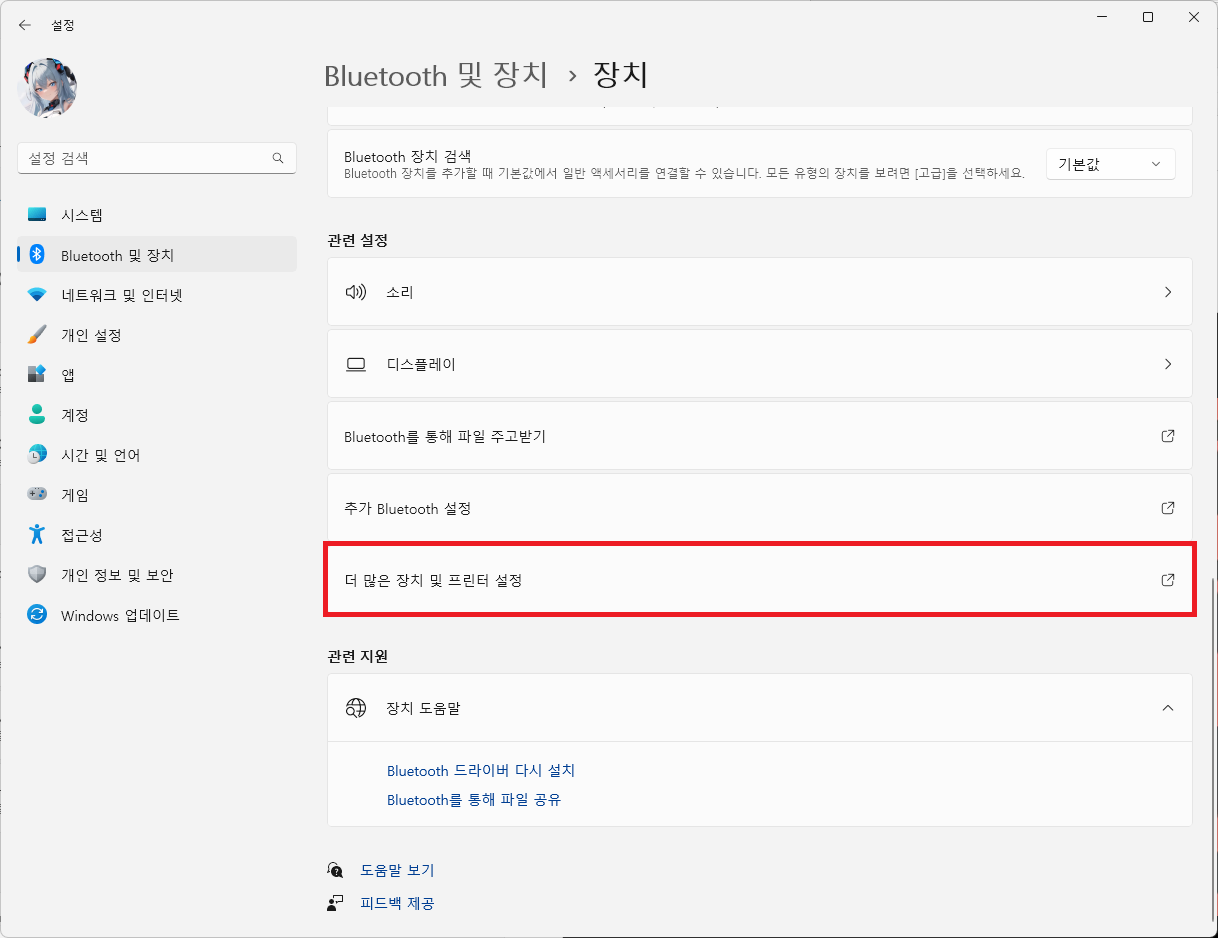Open the 기본값 dropdown for Bluetooth search
The height and width of the screenshot is (938, 1218).
[1110, 164]
